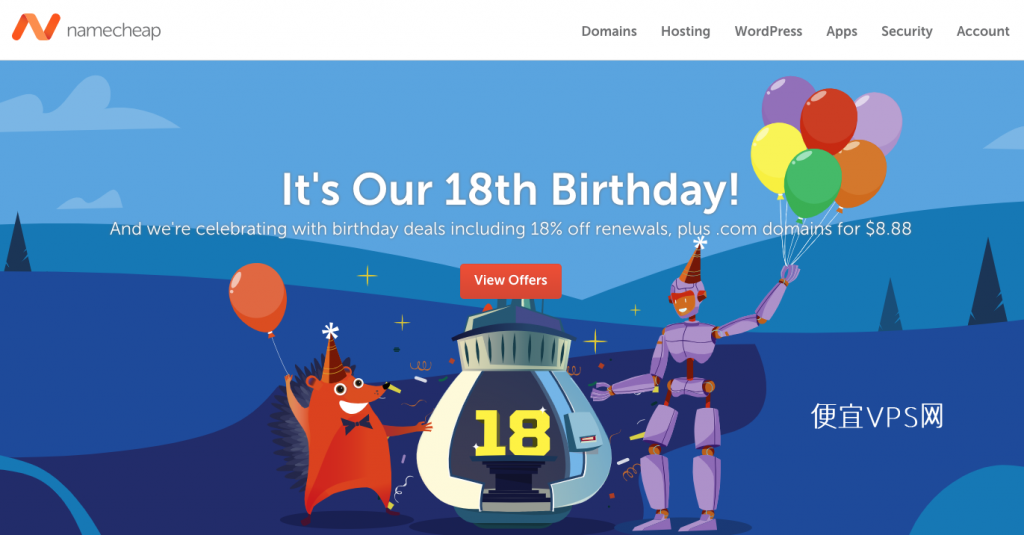Image resolution: width=1024 pixels, height=535 pixels.
Task: Open the Hosting menu
Action: click(685, 31)
